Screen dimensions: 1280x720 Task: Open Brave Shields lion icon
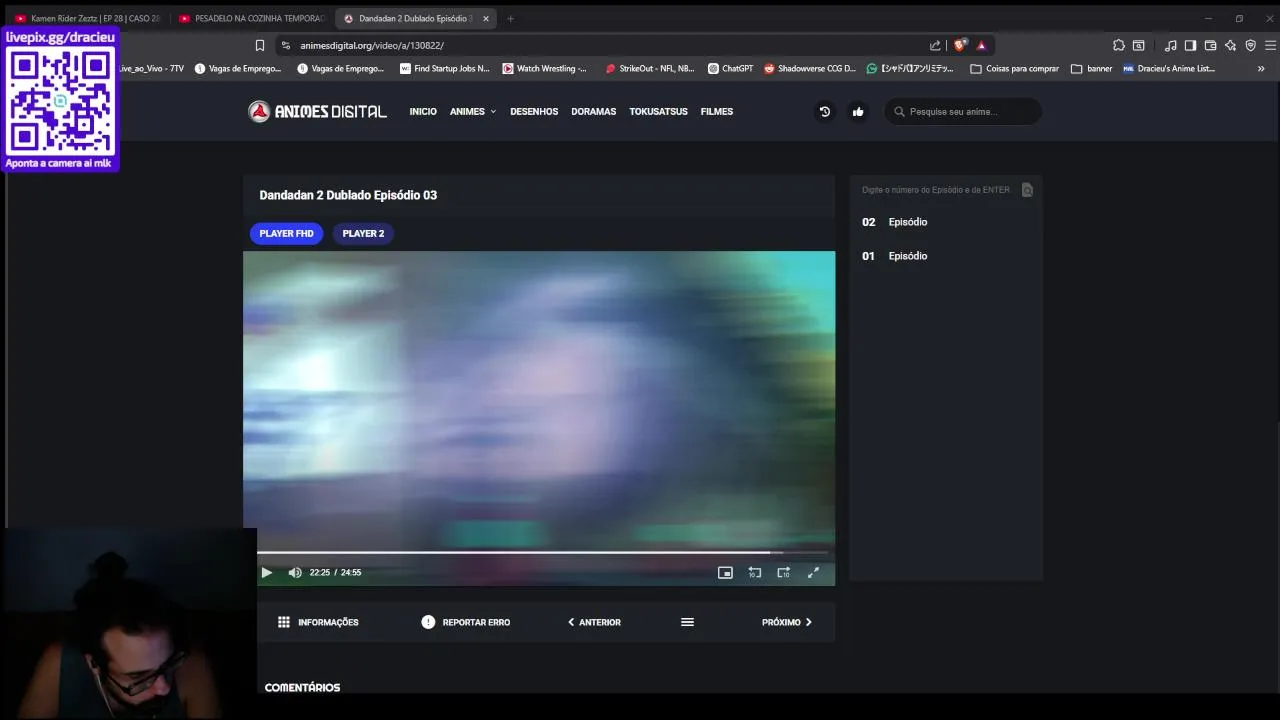click(961, 45)
